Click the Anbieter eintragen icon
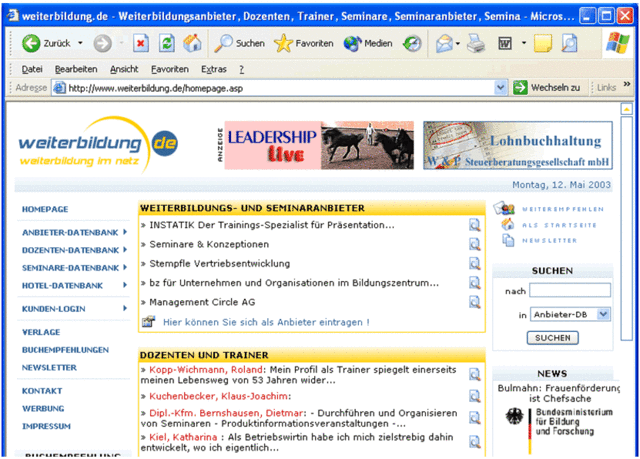 (x=149, y=321)
